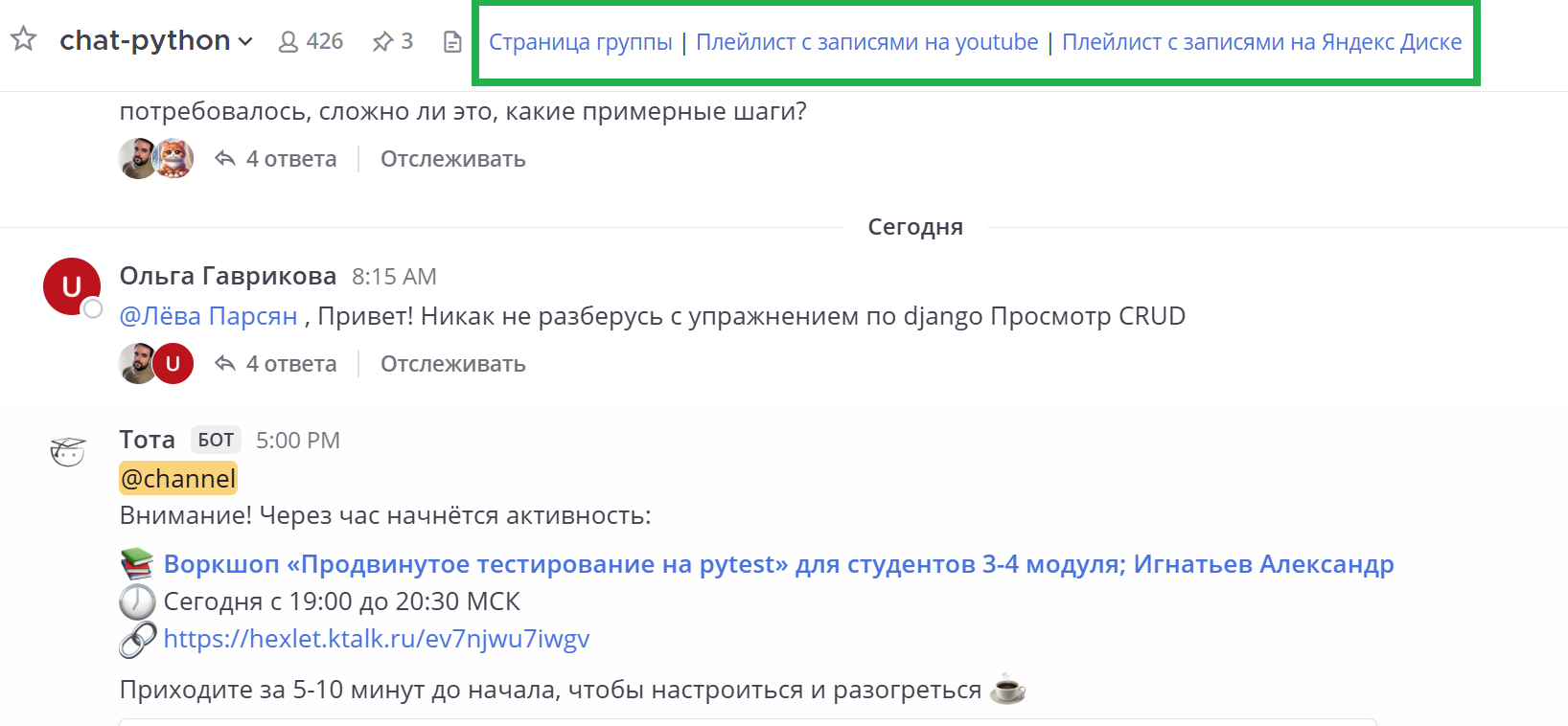Open Ольга Гаврикова's profile by name
1568x726 pixels.
[227, 276]
